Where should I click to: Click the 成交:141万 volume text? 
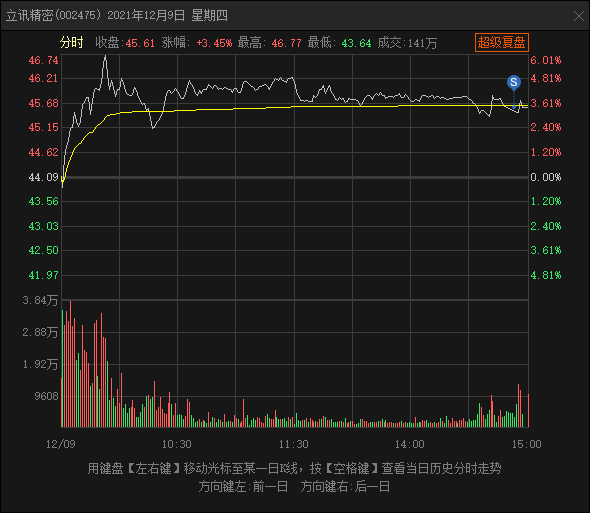click(407, 43)
